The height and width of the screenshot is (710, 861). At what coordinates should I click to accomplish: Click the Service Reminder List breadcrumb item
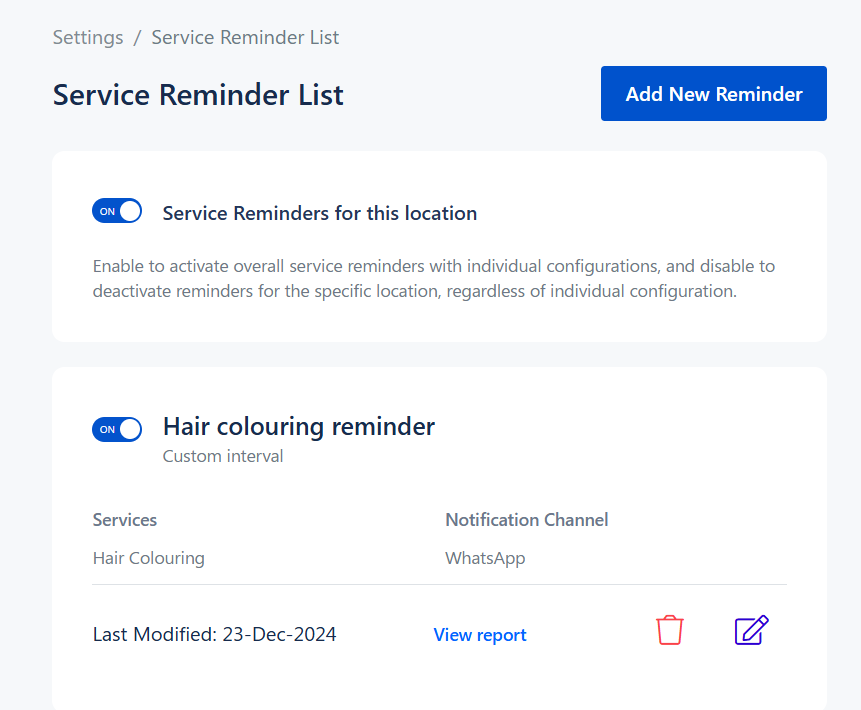pyautogui.click(x=245, y=38)
